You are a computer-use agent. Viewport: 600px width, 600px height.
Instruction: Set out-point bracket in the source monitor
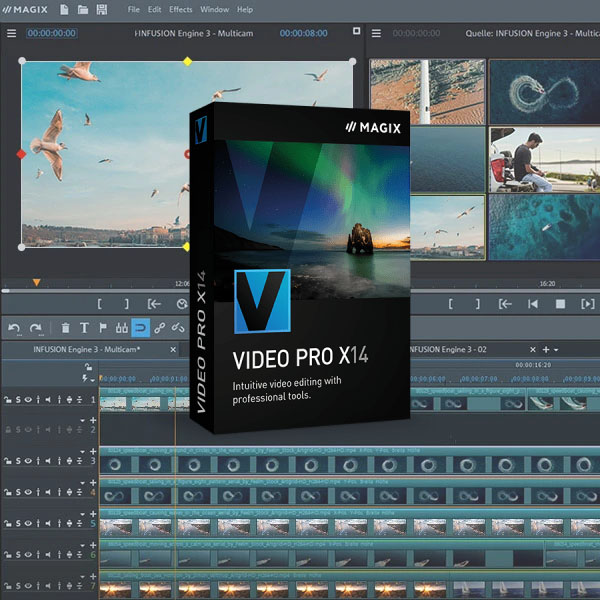[478, 304]
